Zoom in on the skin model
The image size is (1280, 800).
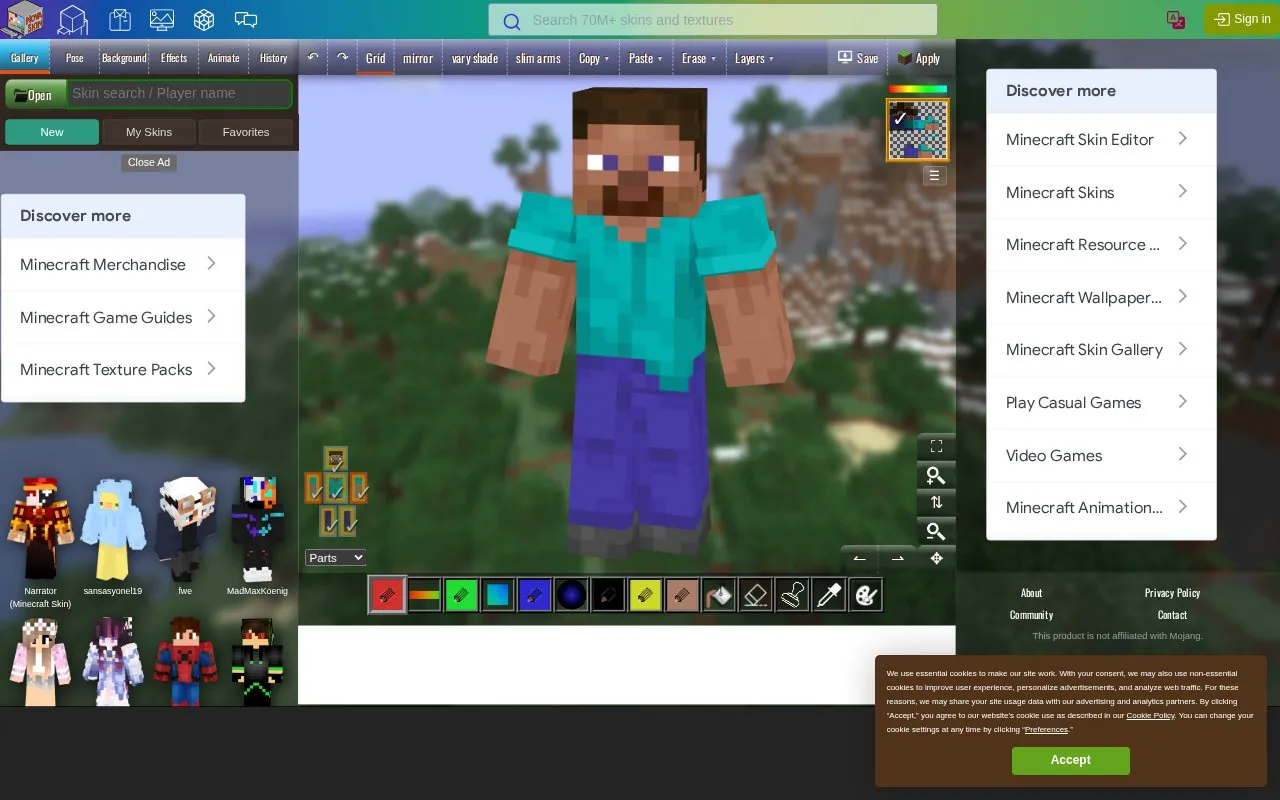pyautogui.click(x=936, y=475)
